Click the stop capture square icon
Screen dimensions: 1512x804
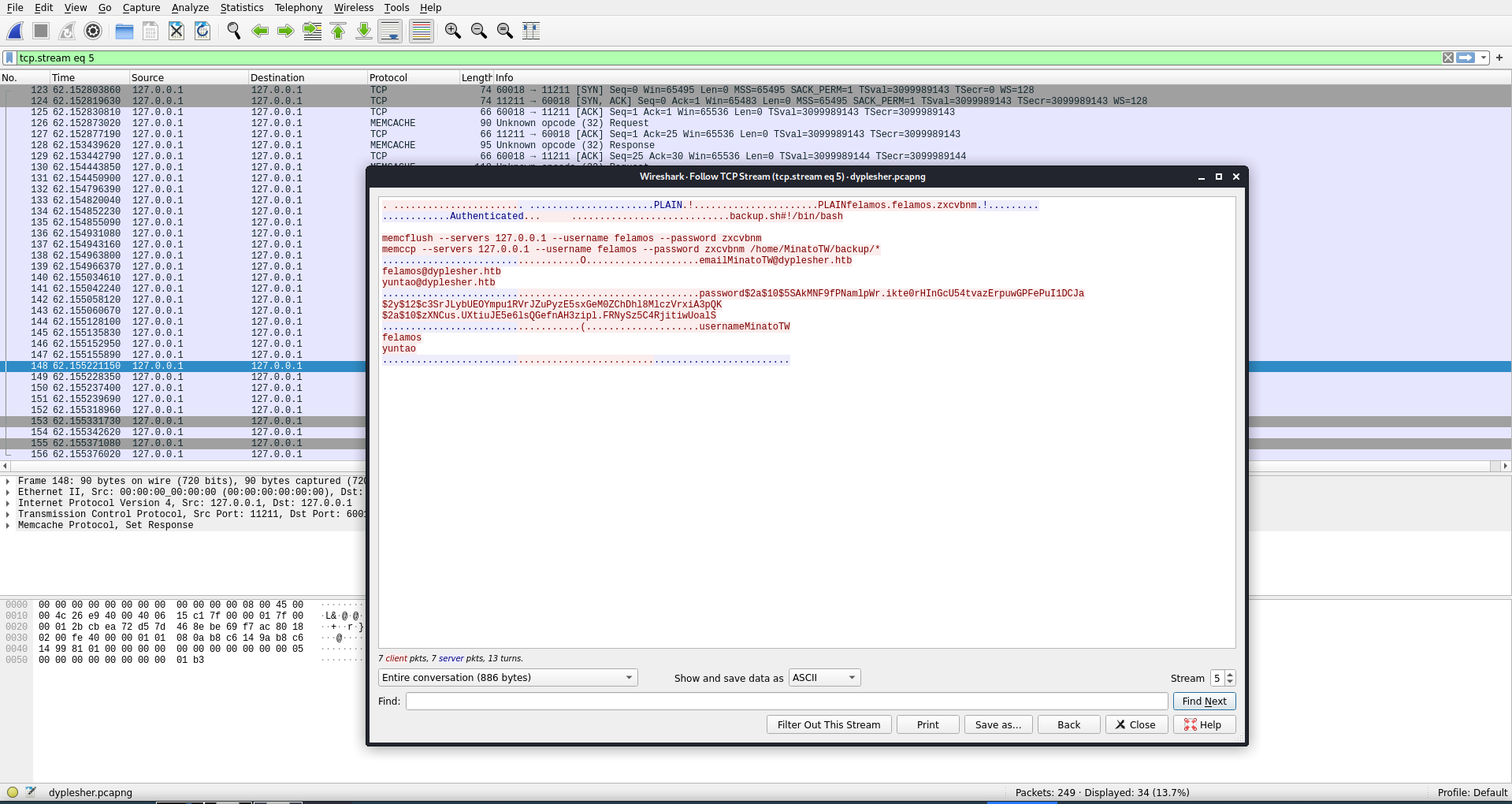click(x=41, y=31)
